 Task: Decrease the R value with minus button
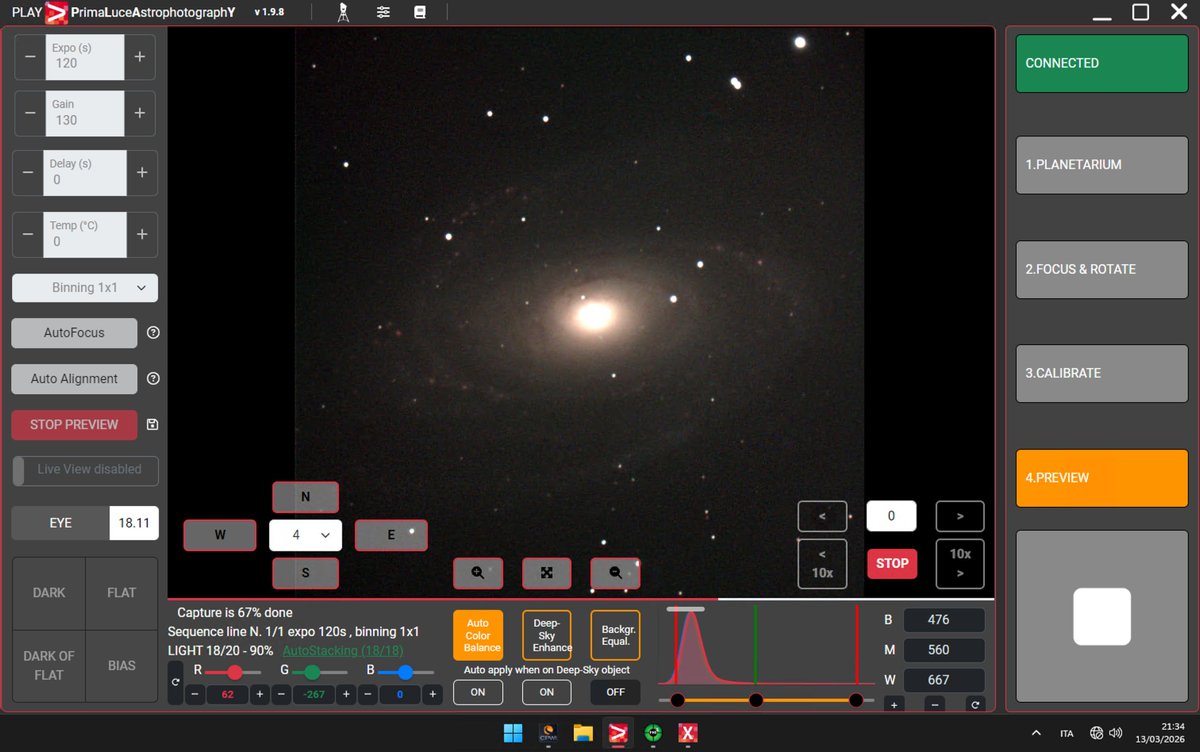(x=196, y=694)
